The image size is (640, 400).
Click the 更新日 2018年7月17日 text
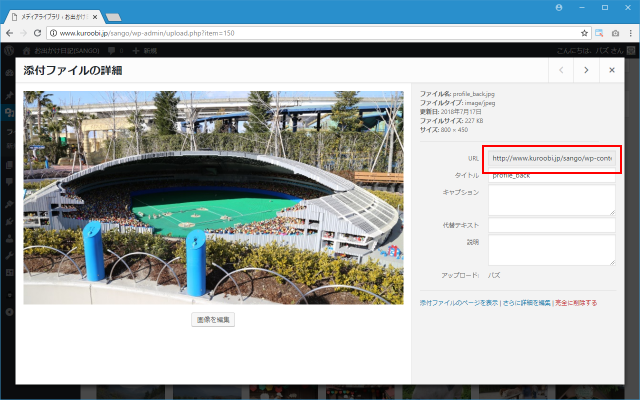coord(451,112)
